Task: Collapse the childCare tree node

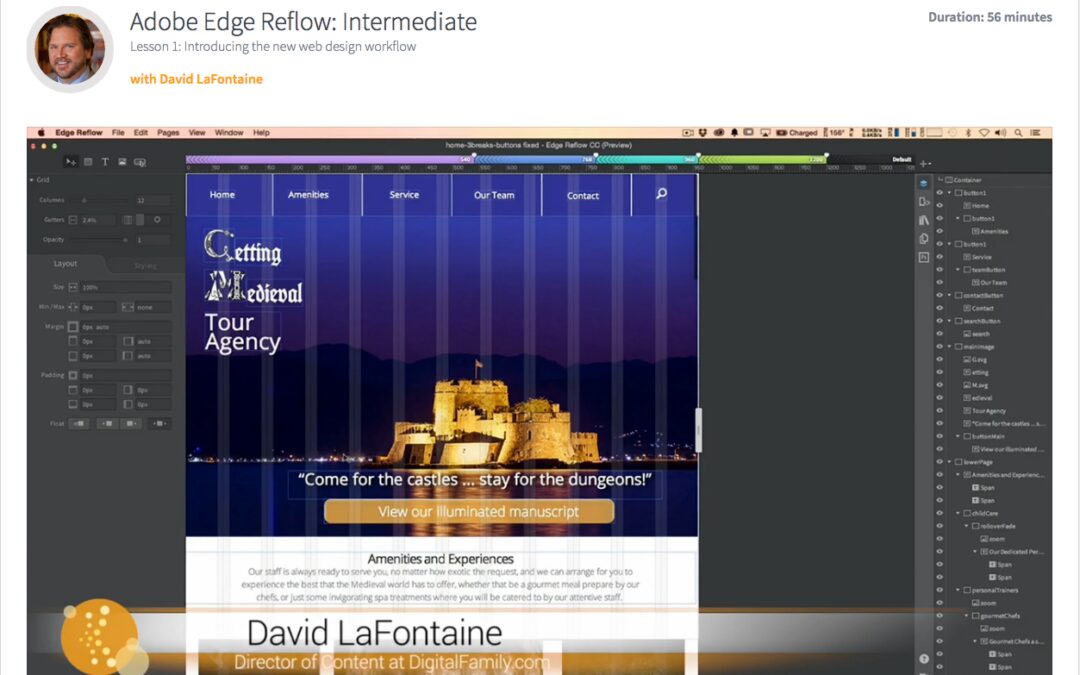Action: 958,513
